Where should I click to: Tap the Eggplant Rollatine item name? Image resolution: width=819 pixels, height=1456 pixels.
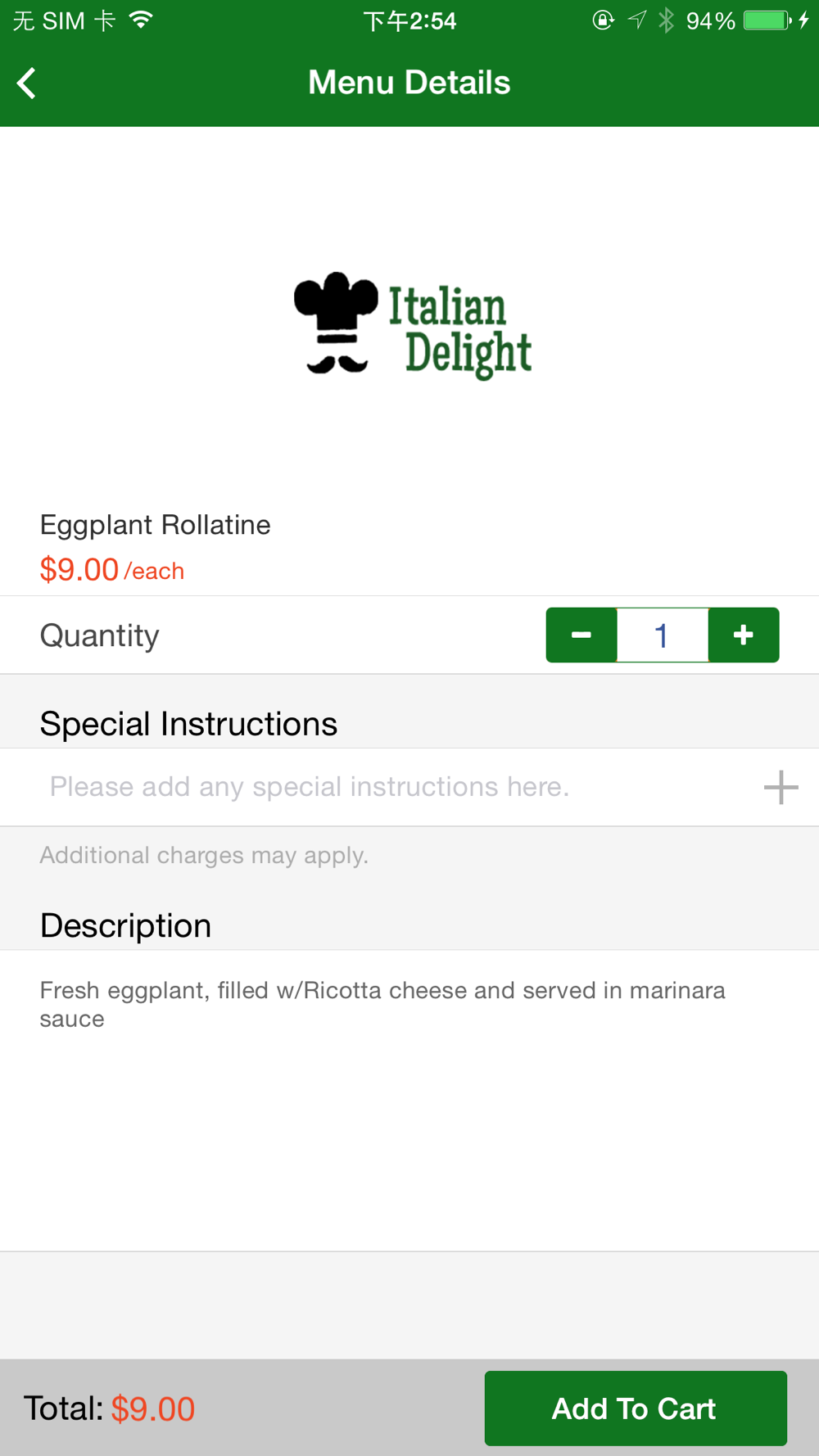(x=156, y=525)
